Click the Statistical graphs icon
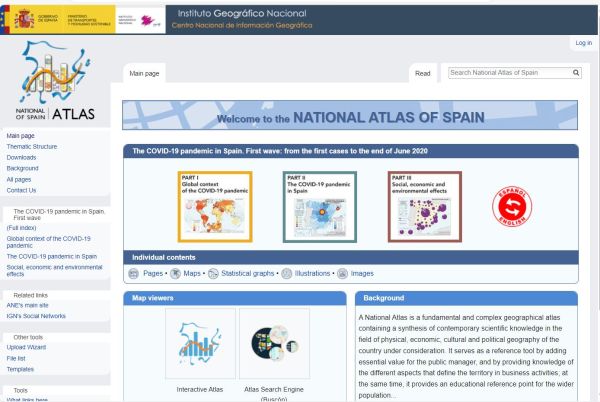600x402 pixels. (x=213, y=273)
